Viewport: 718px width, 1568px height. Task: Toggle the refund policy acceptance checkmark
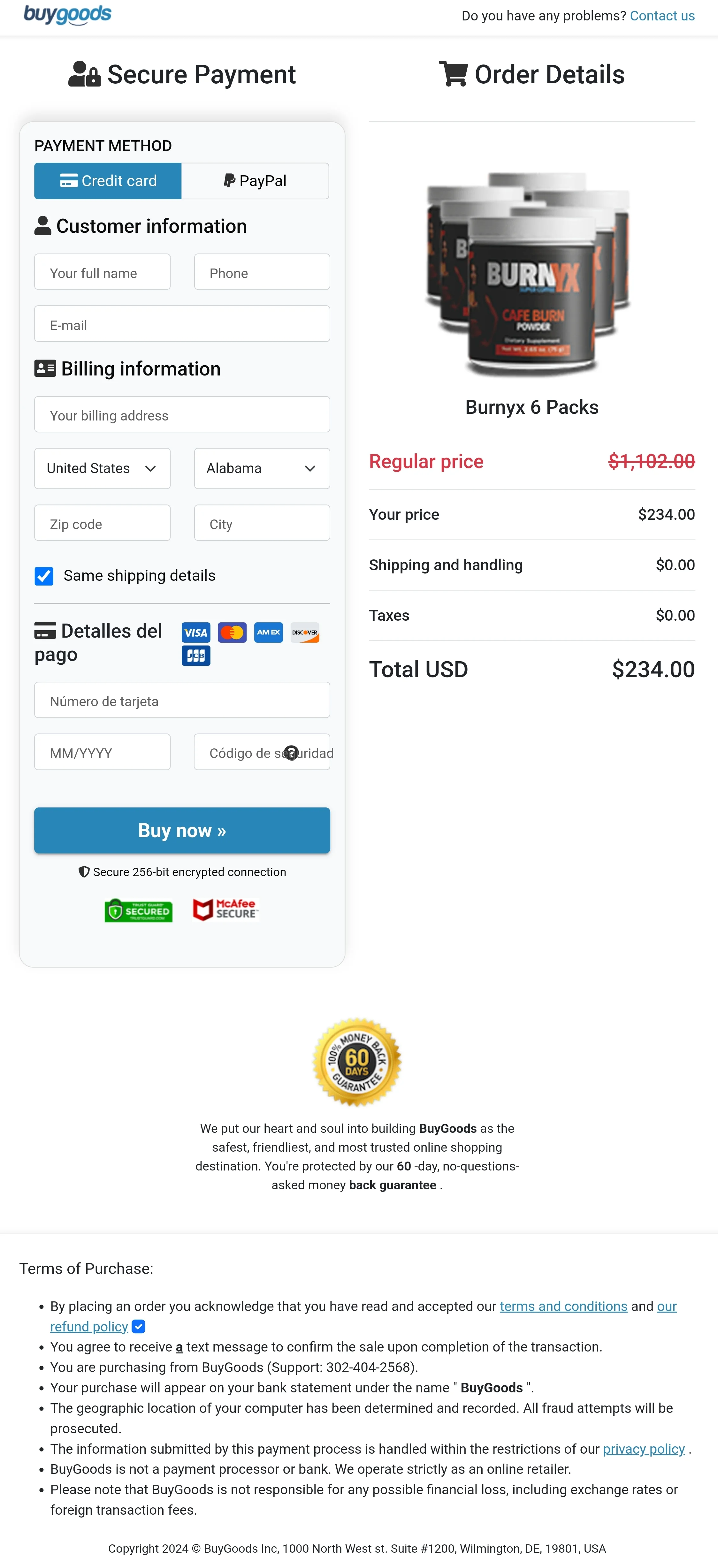[x=139, y=1327]
